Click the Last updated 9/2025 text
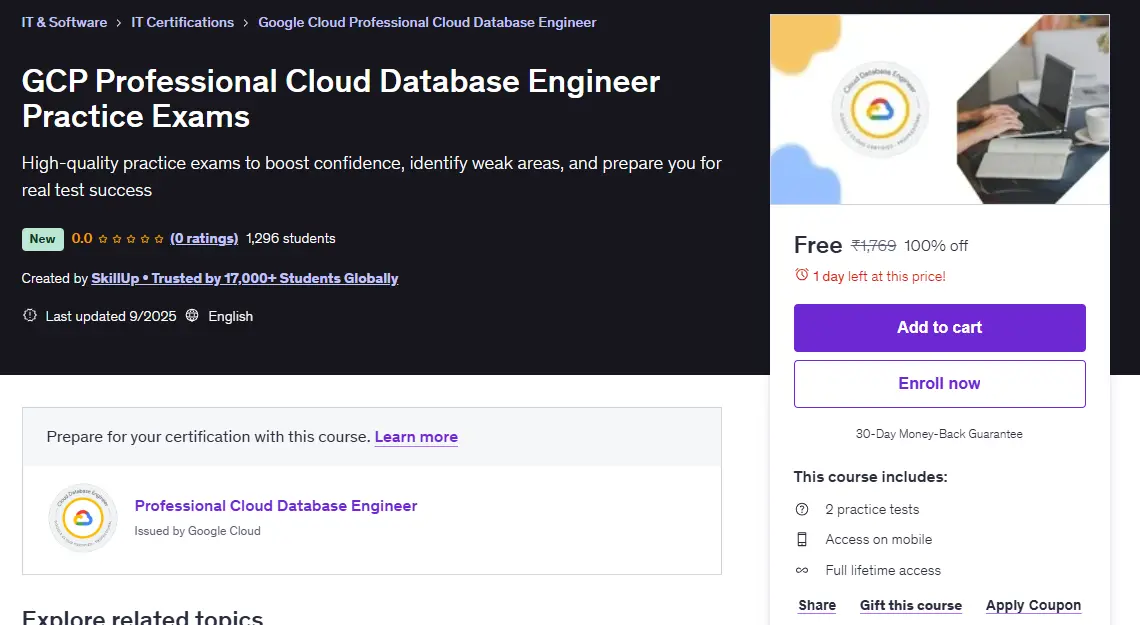1140x625 pixels. [x=111, y=316]
